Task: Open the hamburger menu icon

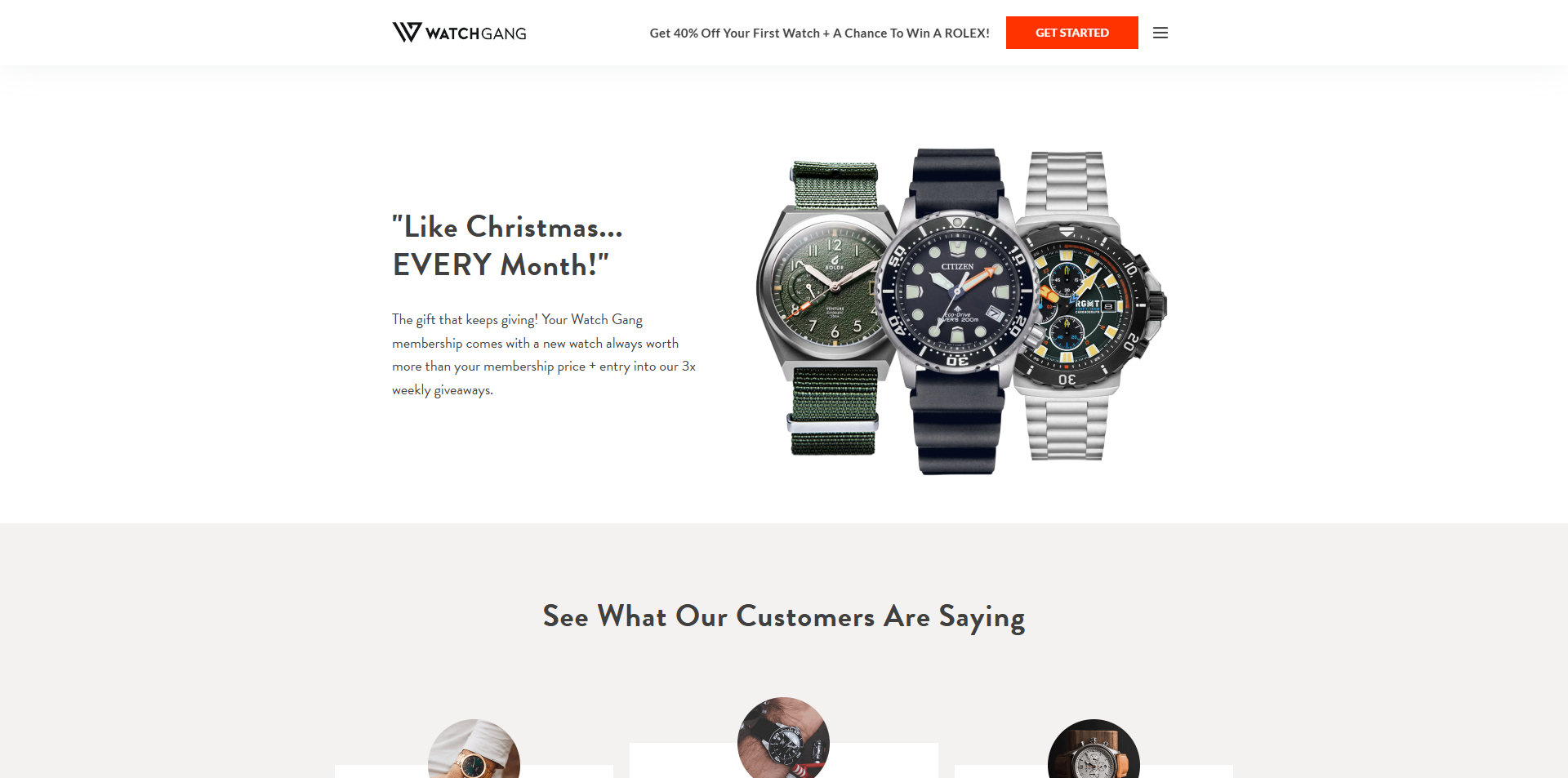Action: point(1160,33)
